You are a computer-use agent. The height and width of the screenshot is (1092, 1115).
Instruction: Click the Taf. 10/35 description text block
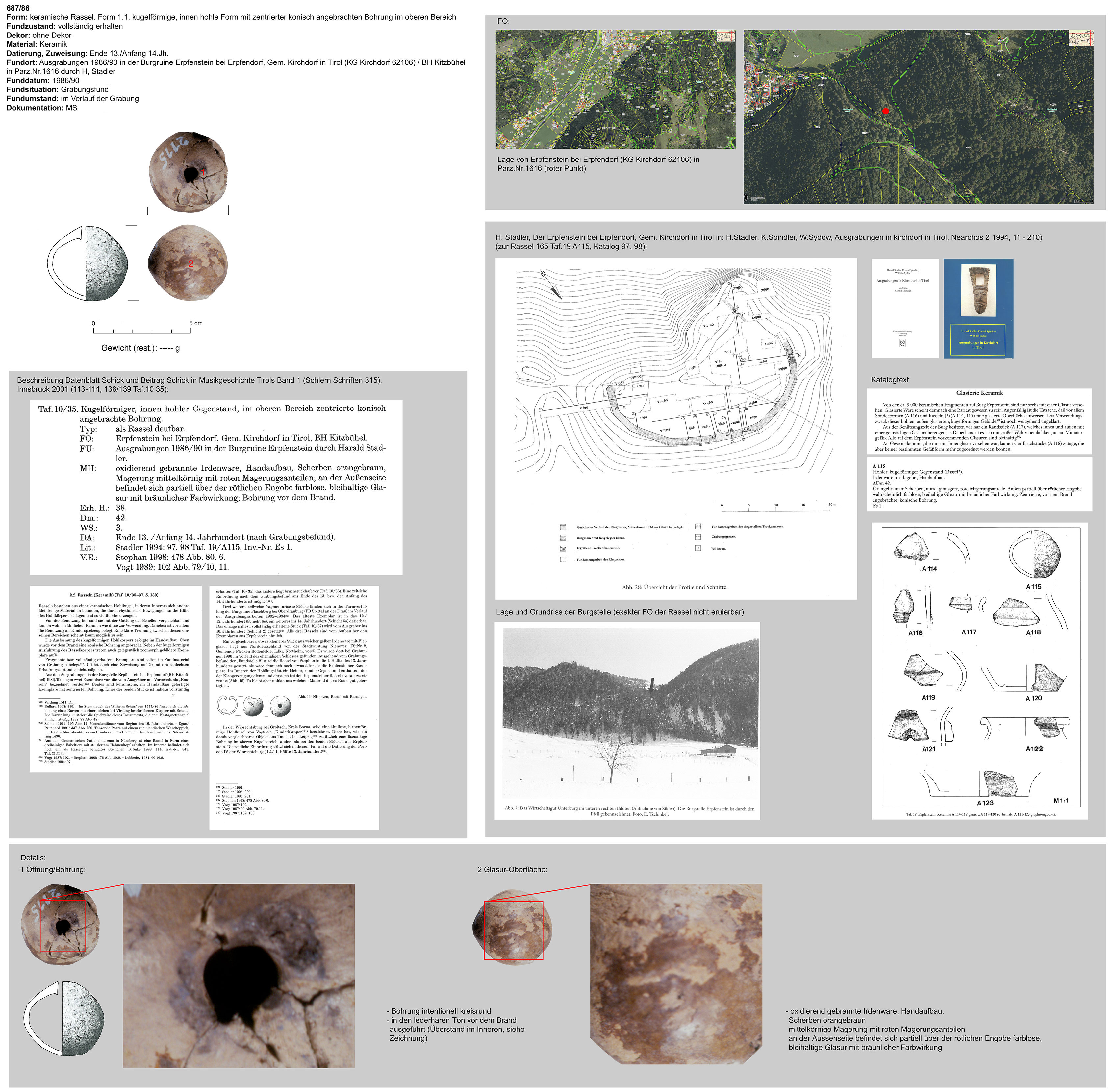(x=216, y=487)
